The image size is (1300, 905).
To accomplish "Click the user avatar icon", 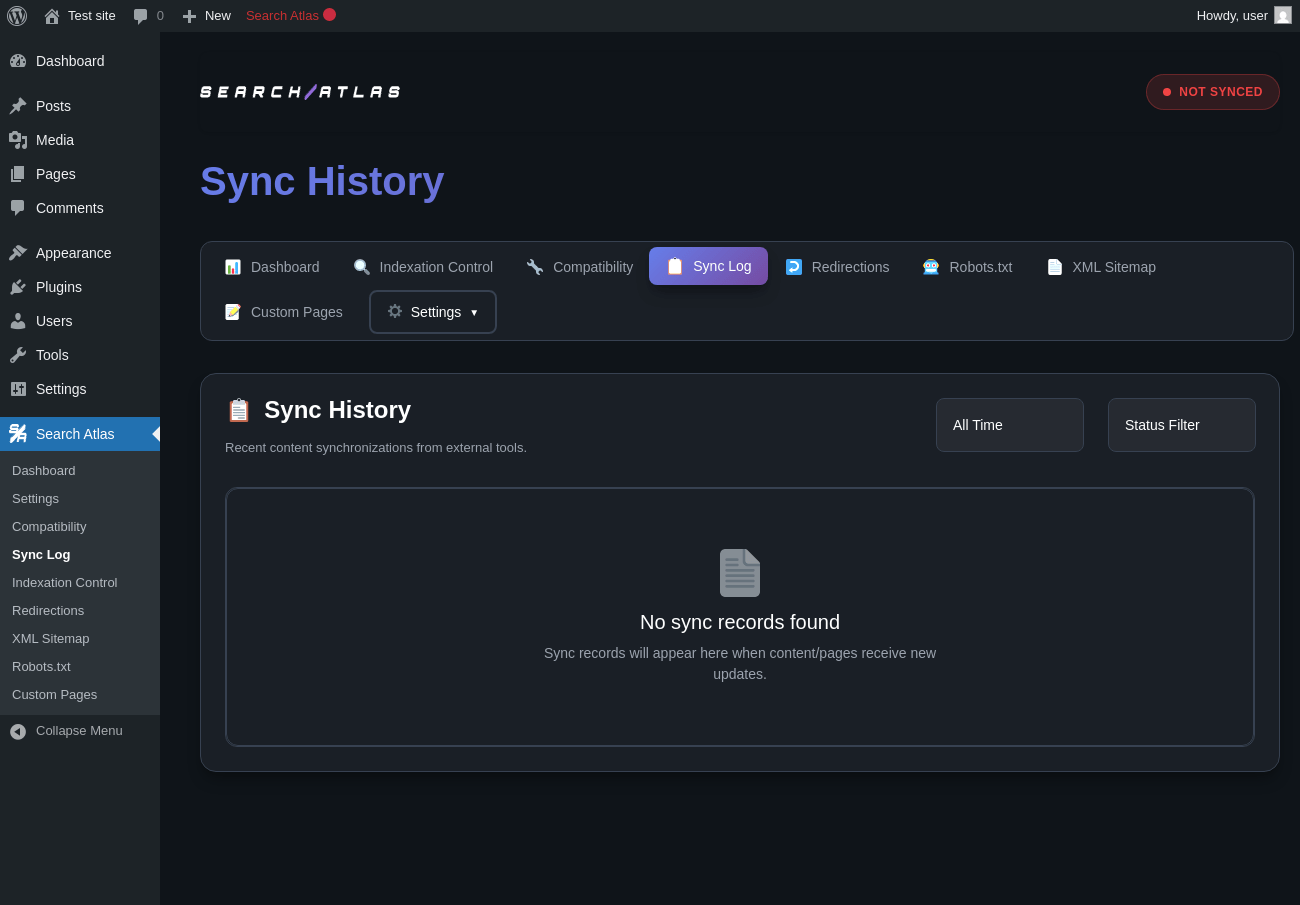I will coord(1283,15).
